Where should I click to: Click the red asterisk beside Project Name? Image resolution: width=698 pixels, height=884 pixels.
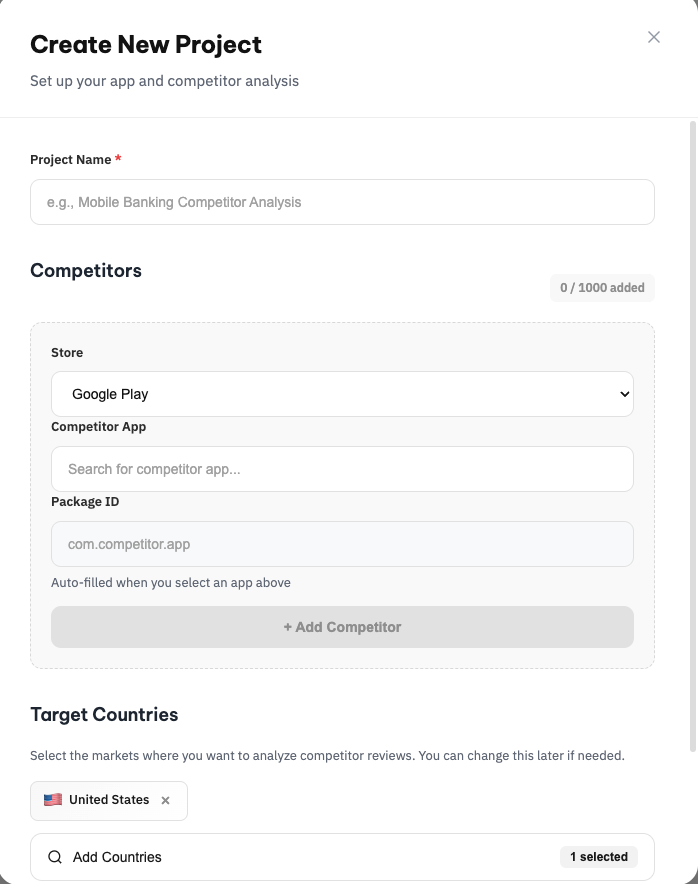pyautogui.click(x=118, y=159)
